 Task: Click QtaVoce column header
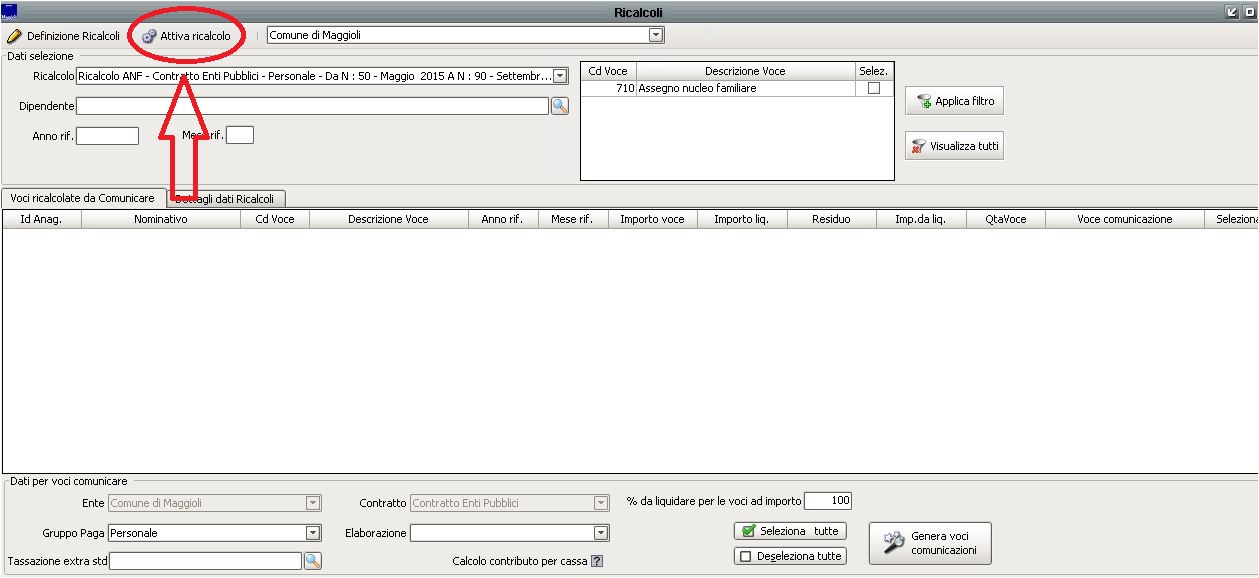tap(1006, 219)
